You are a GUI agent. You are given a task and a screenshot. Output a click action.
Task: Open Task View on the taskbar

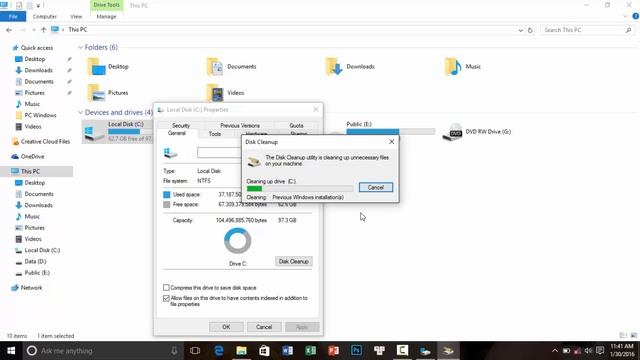coord(195,351)
